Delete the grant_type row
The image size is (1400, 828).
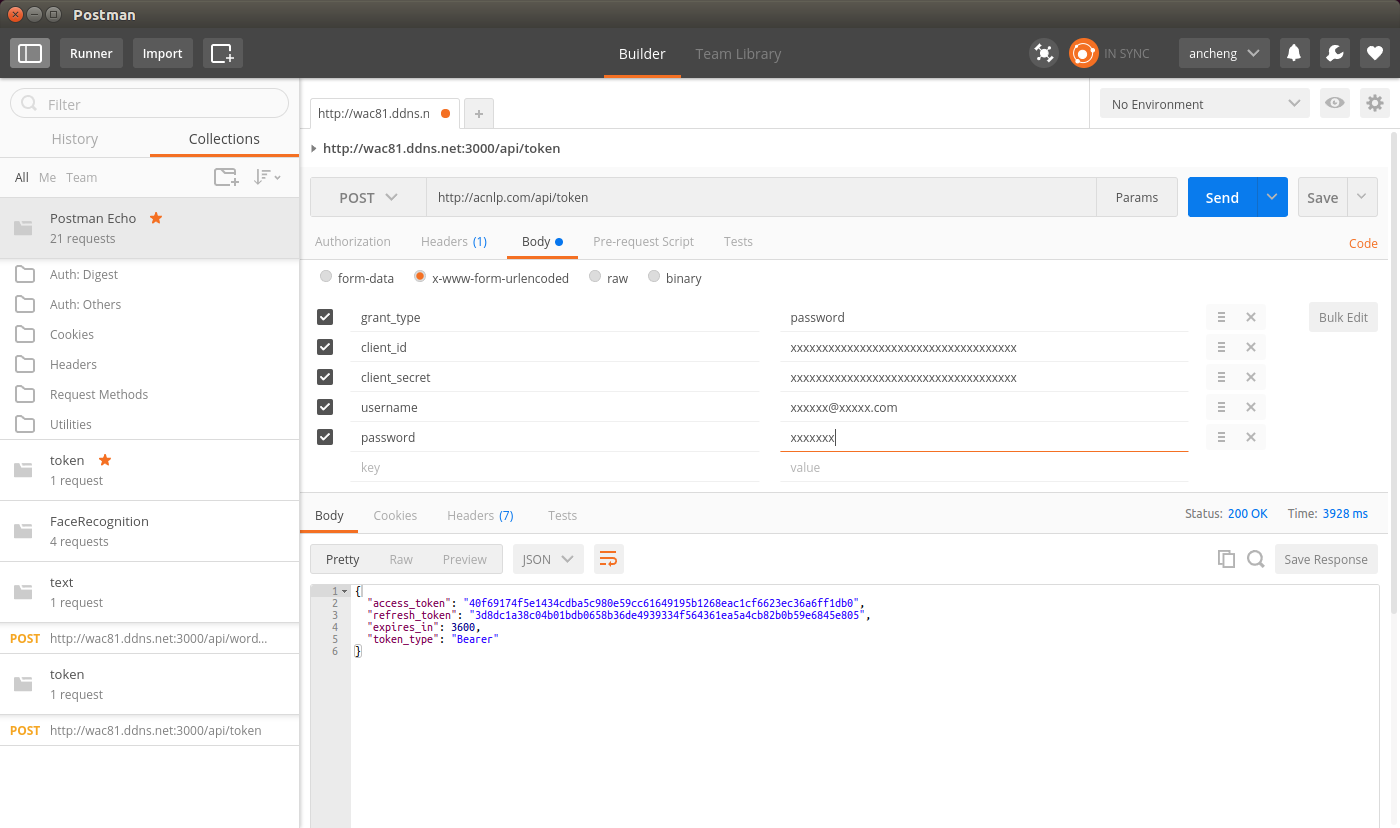click(1250, 318)
